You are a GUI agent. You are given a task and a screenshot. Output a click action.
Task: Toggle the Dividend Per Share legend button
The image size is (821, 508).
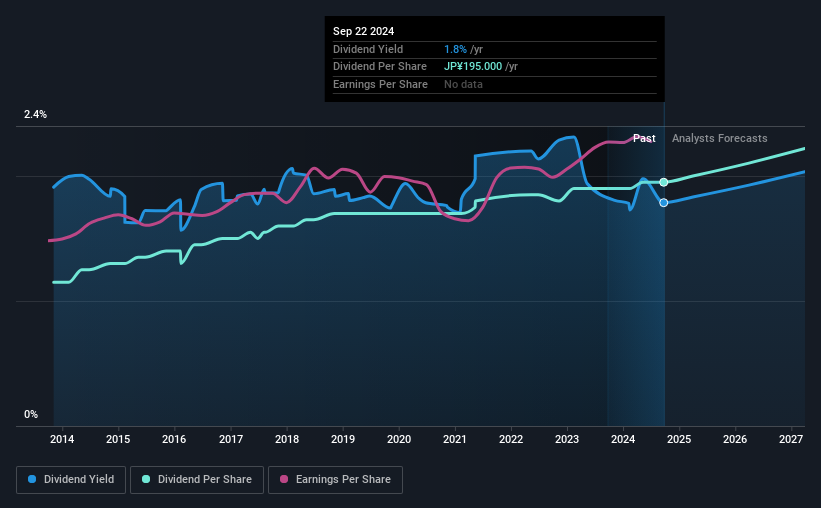(197, 480)
